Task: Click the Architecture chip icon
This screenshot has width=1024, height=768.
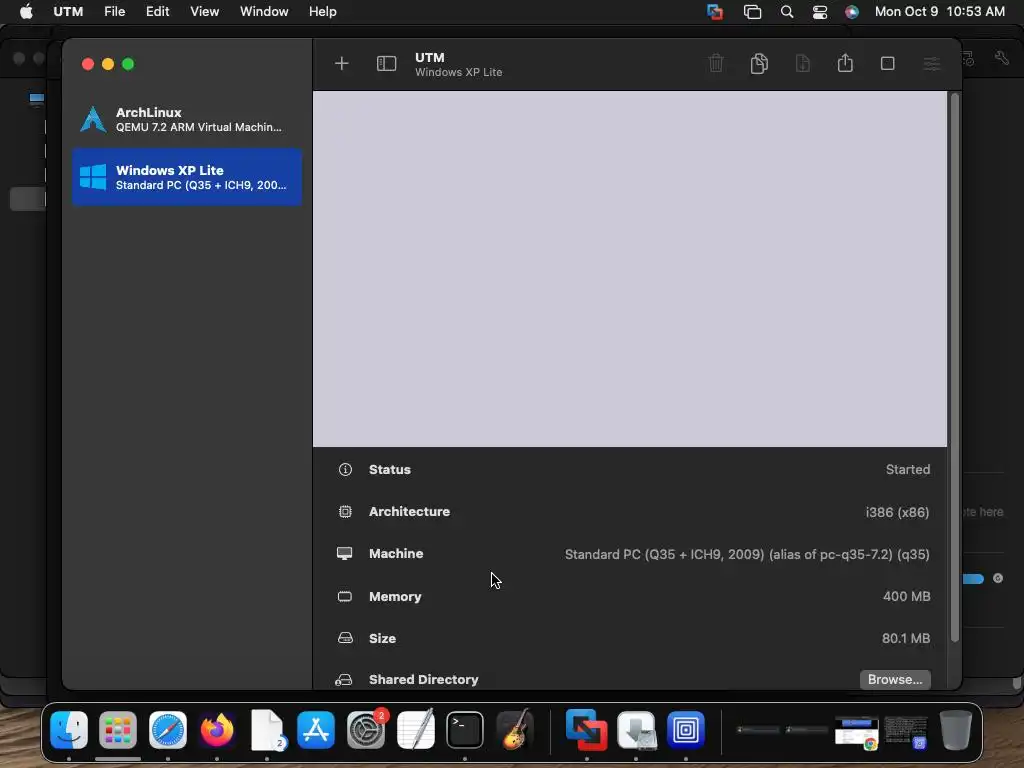Action: (345, 511)
